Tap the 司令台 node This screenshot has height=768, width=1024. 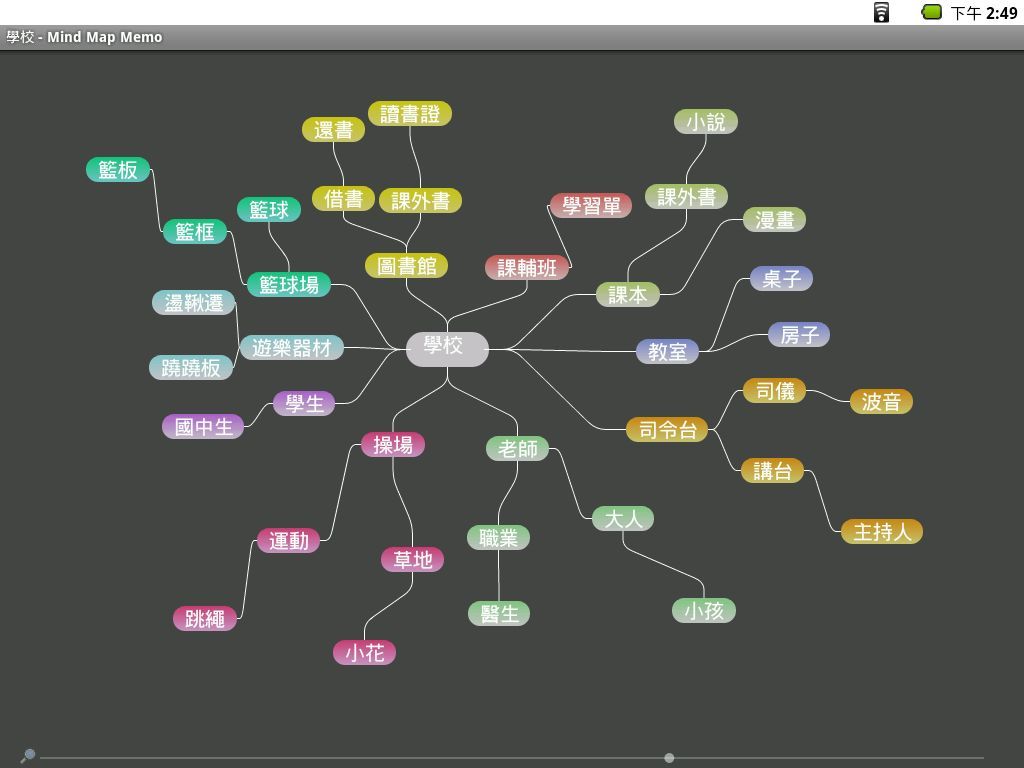667,430
